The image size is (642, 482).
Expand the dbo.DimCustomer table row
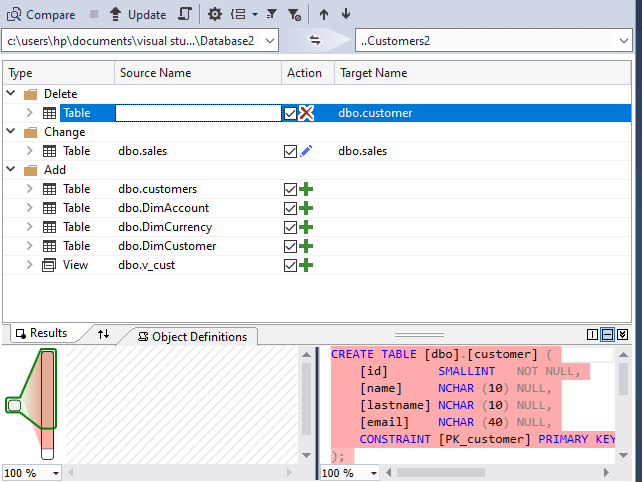point(29,246)
